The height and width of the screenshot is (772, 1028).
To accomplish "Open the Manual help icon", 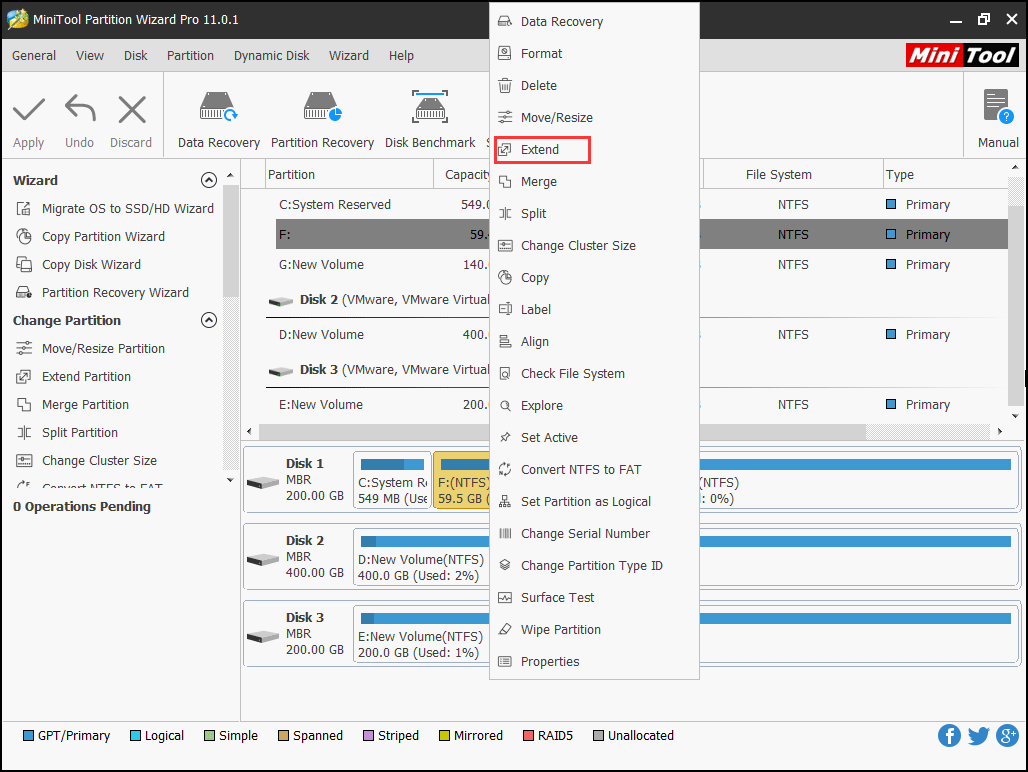I will pyautogui.click(x=998, y=107).
